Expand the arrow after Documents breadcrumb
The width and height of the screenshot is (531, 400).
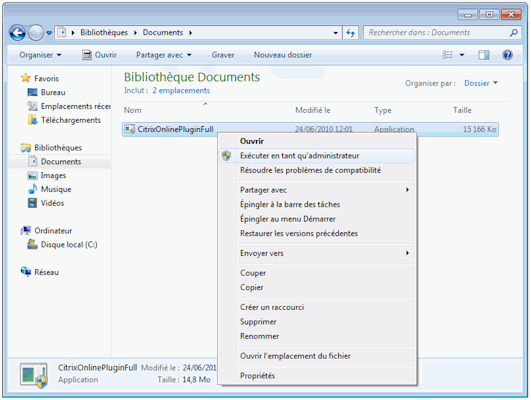click(190, 33)
